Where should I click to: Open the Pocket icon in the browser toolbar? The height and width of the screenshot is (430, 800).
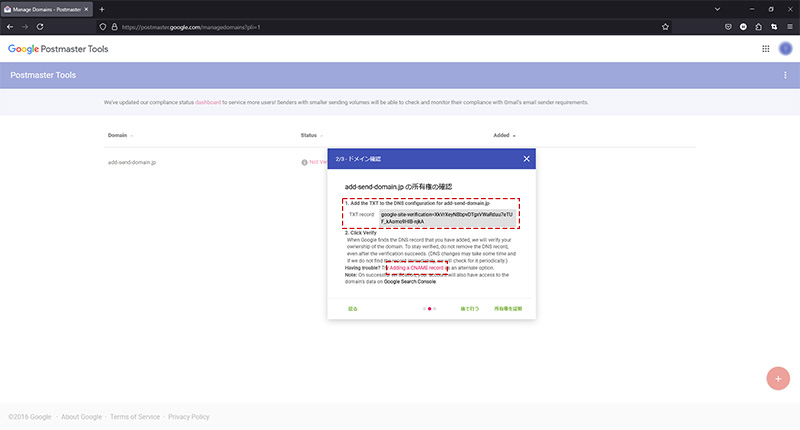[728, 27]
